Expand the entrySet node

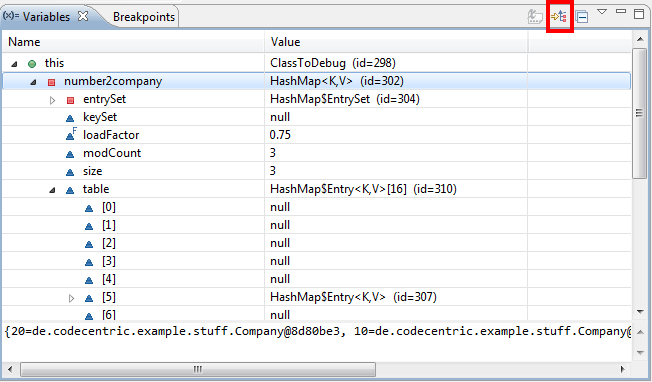click(x=52, y=100)
